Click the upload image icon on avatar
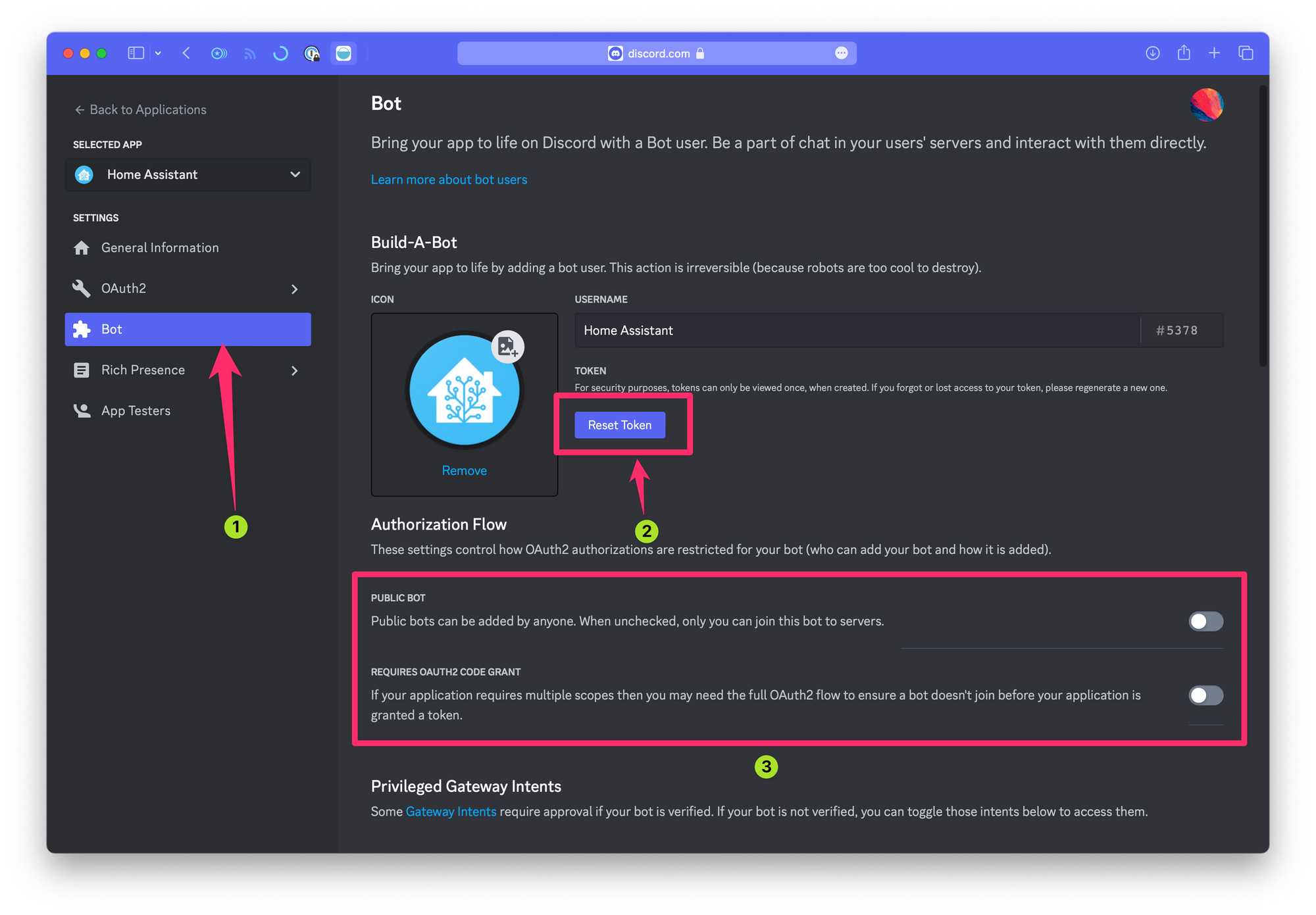The width and height of the screenshot is (1316, 915). pos(507,347)
